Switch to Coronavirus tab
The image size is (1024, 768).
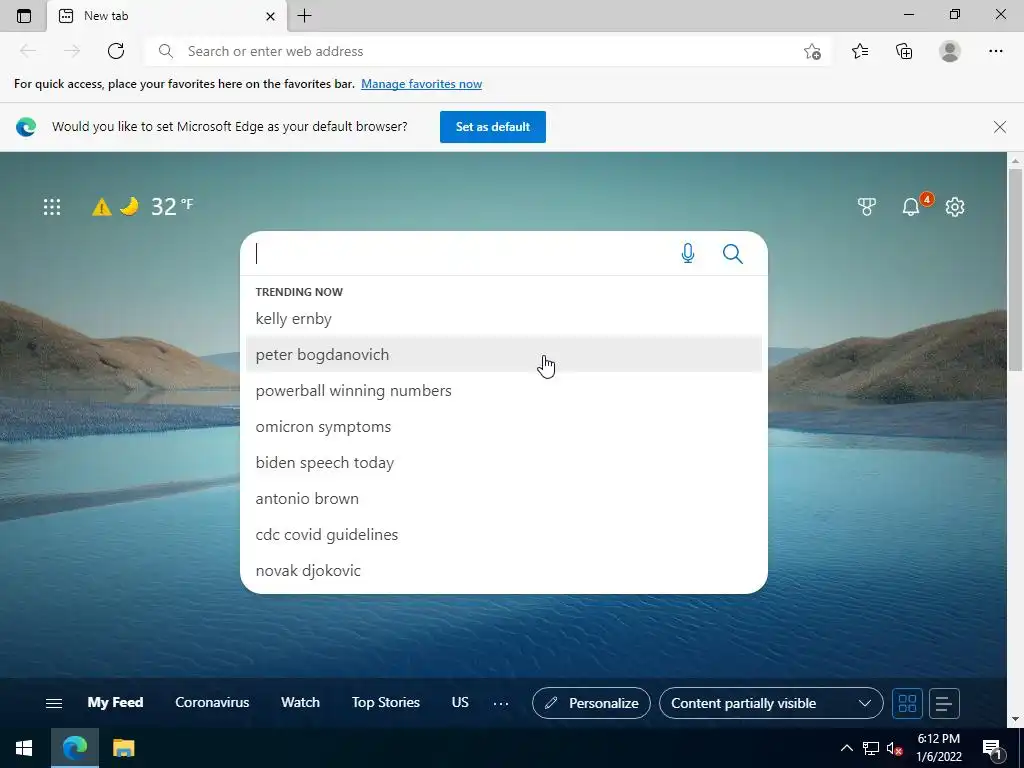pos(212,702)
